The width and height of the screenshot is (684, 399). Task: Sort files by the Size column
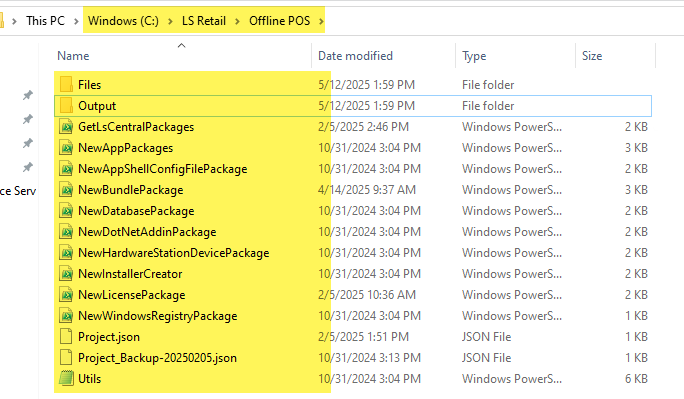pos(592,56)
